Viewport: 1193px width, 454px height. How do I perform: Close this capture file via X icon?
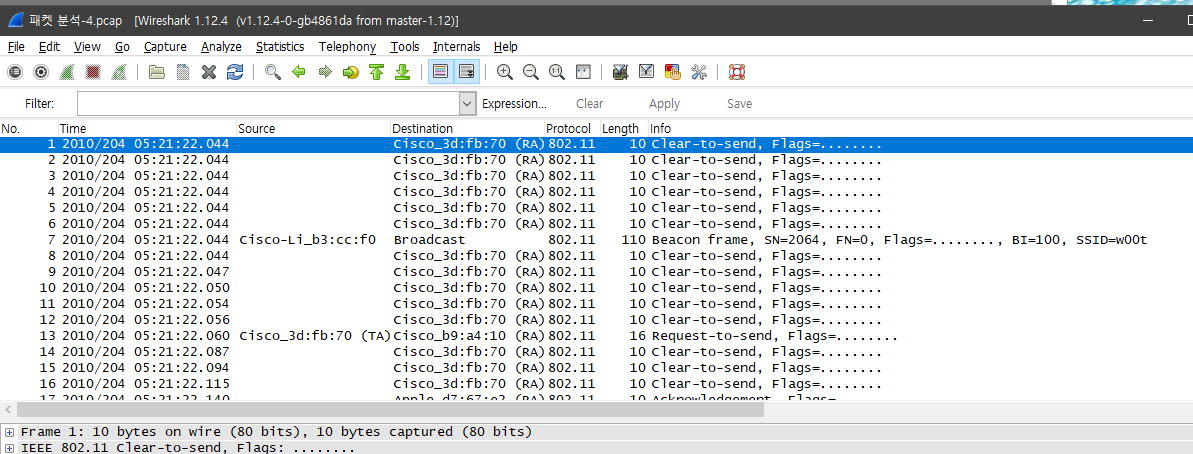coord(209,72)
